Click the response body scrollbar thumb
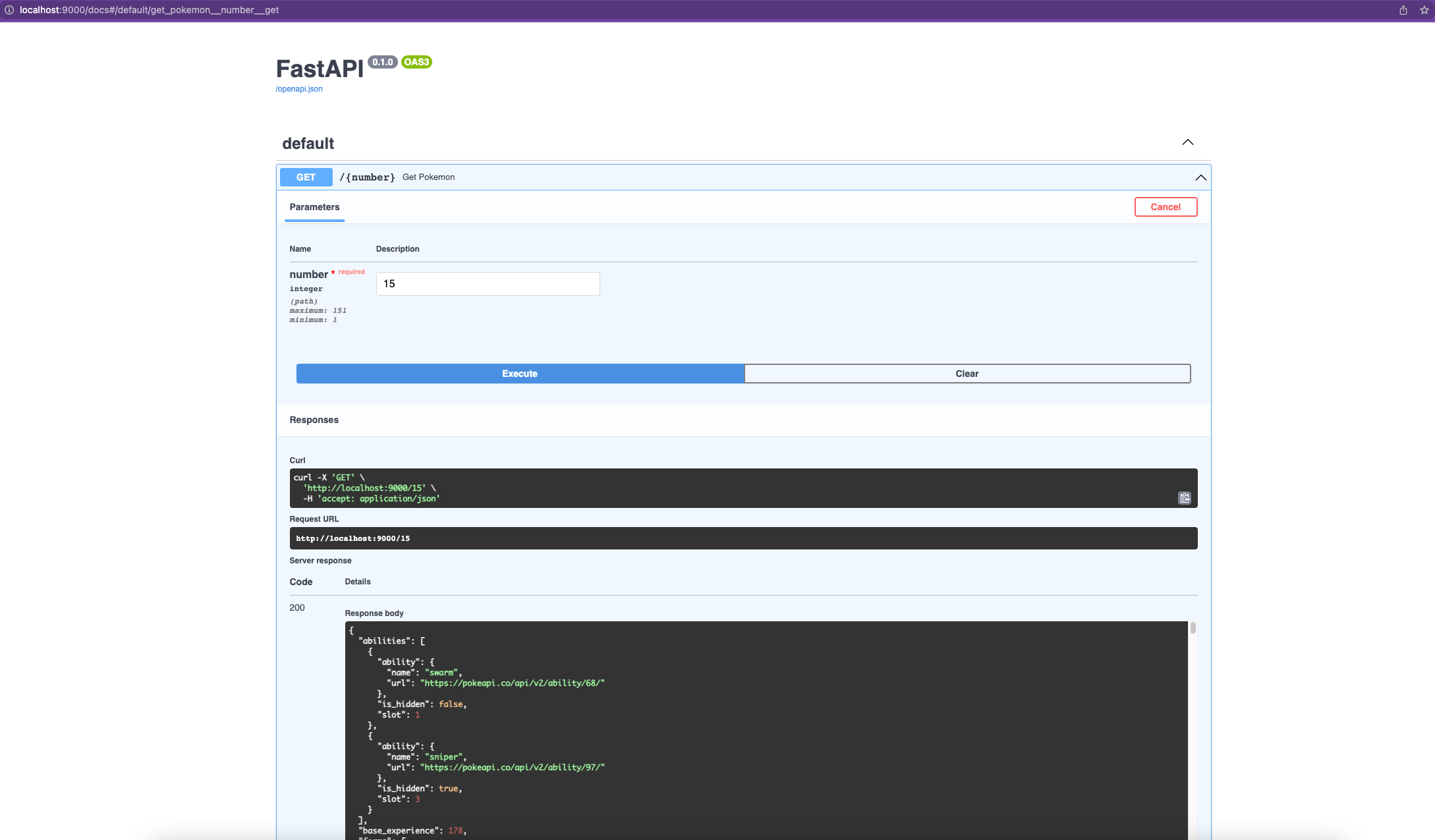 point(1193,628)
